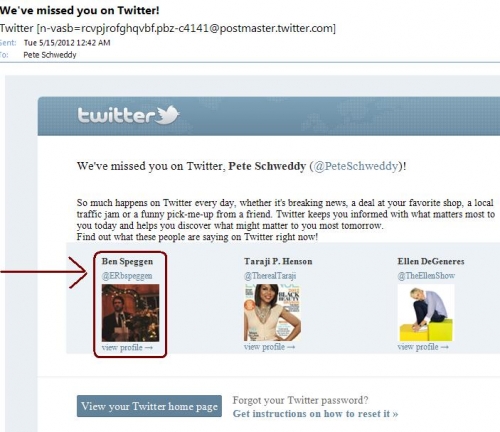
Task: Open Ben Speggen's profile photo
Action: [x=130, y=313]
